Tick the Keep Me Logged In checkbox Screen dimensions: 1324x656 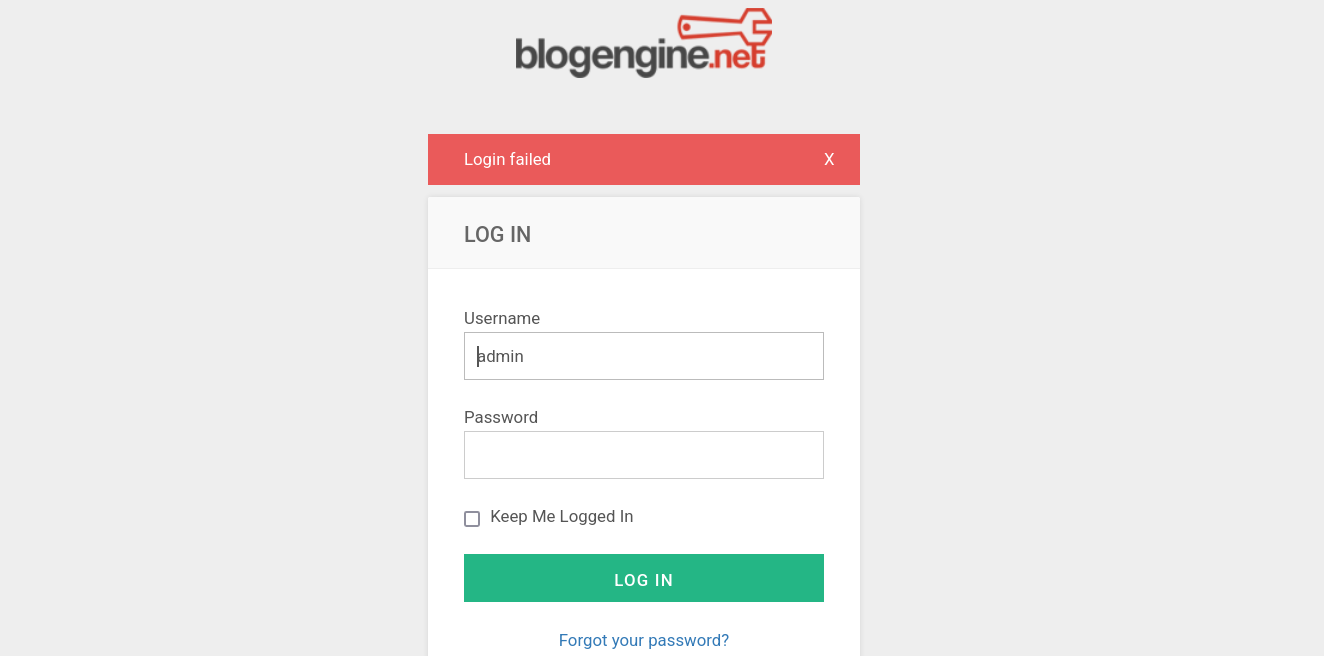(472, 518)
